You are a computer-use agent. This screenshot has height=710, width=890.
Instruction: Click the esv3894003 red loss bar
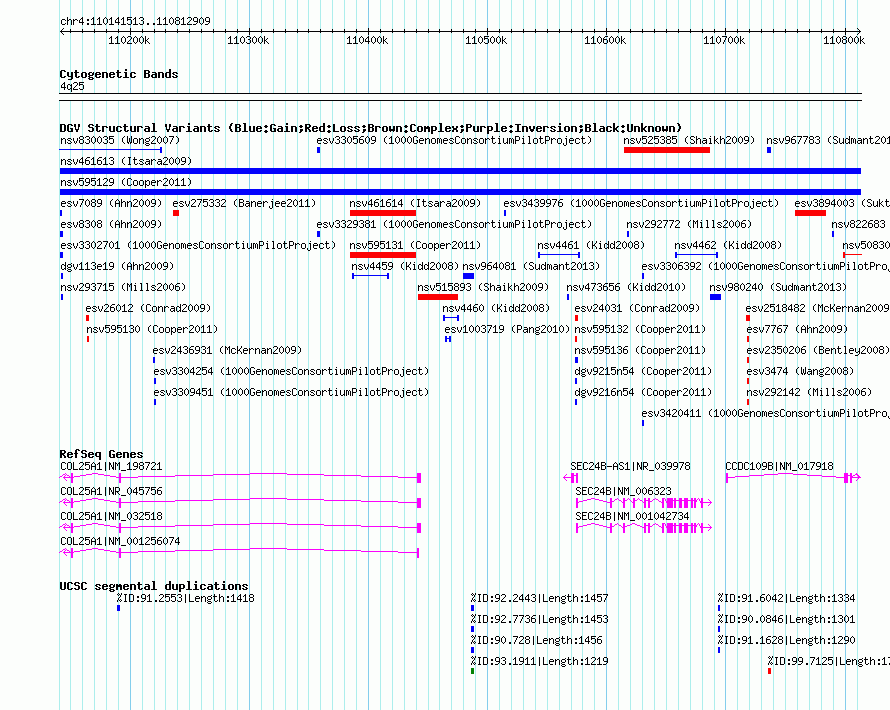810,213
